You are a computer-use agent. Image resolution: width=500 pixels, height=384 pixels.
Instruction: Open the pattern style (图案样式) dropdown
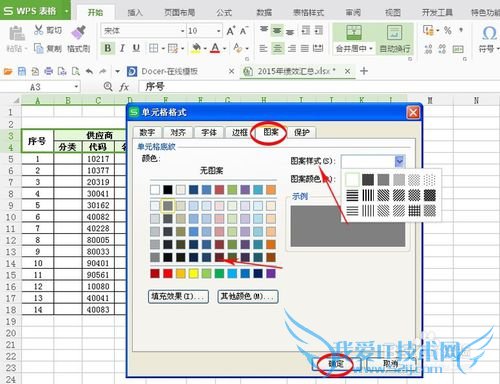[400, 161]
